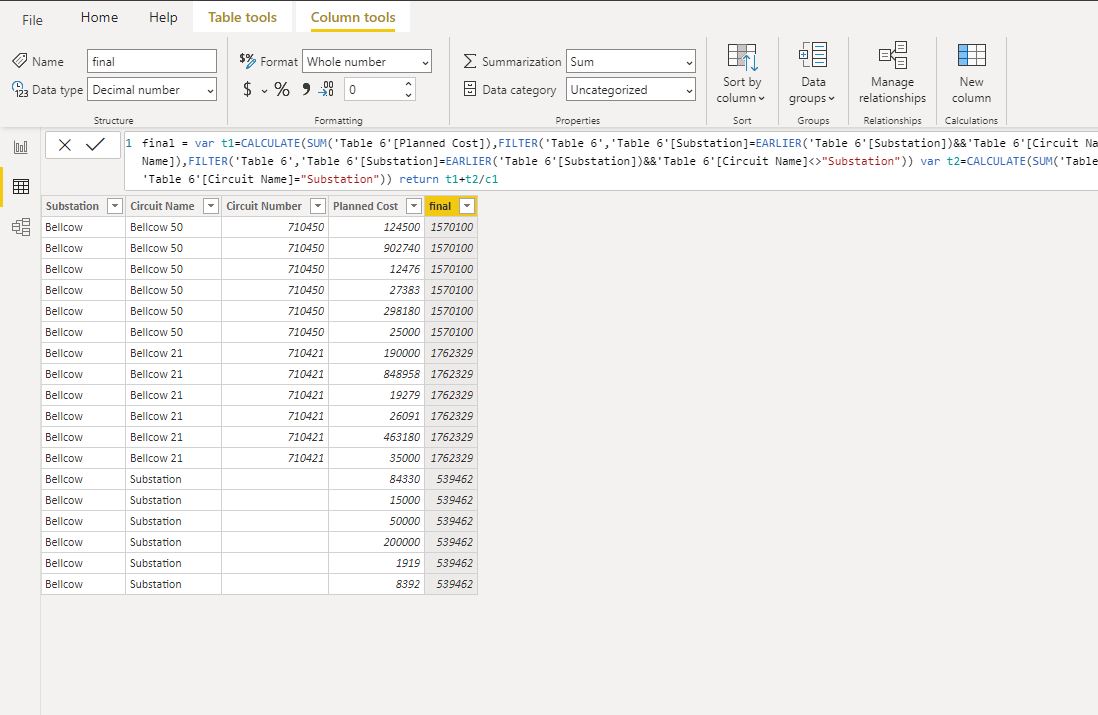This screenshot has width=1098, height=715.
Task: Click Planned Cost cell 200000
Action: tap(377, 542)
